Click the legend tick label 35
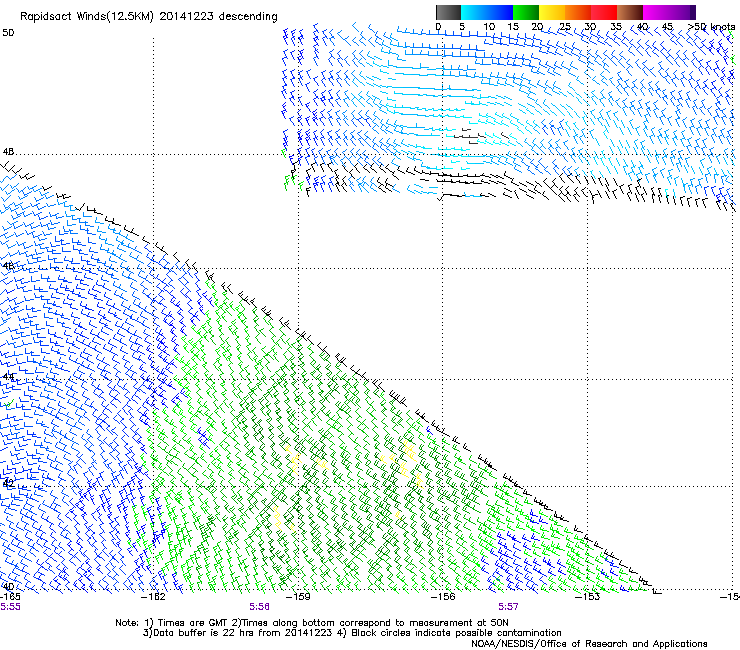The image size is (740, 650). click(x=616, y=27)
